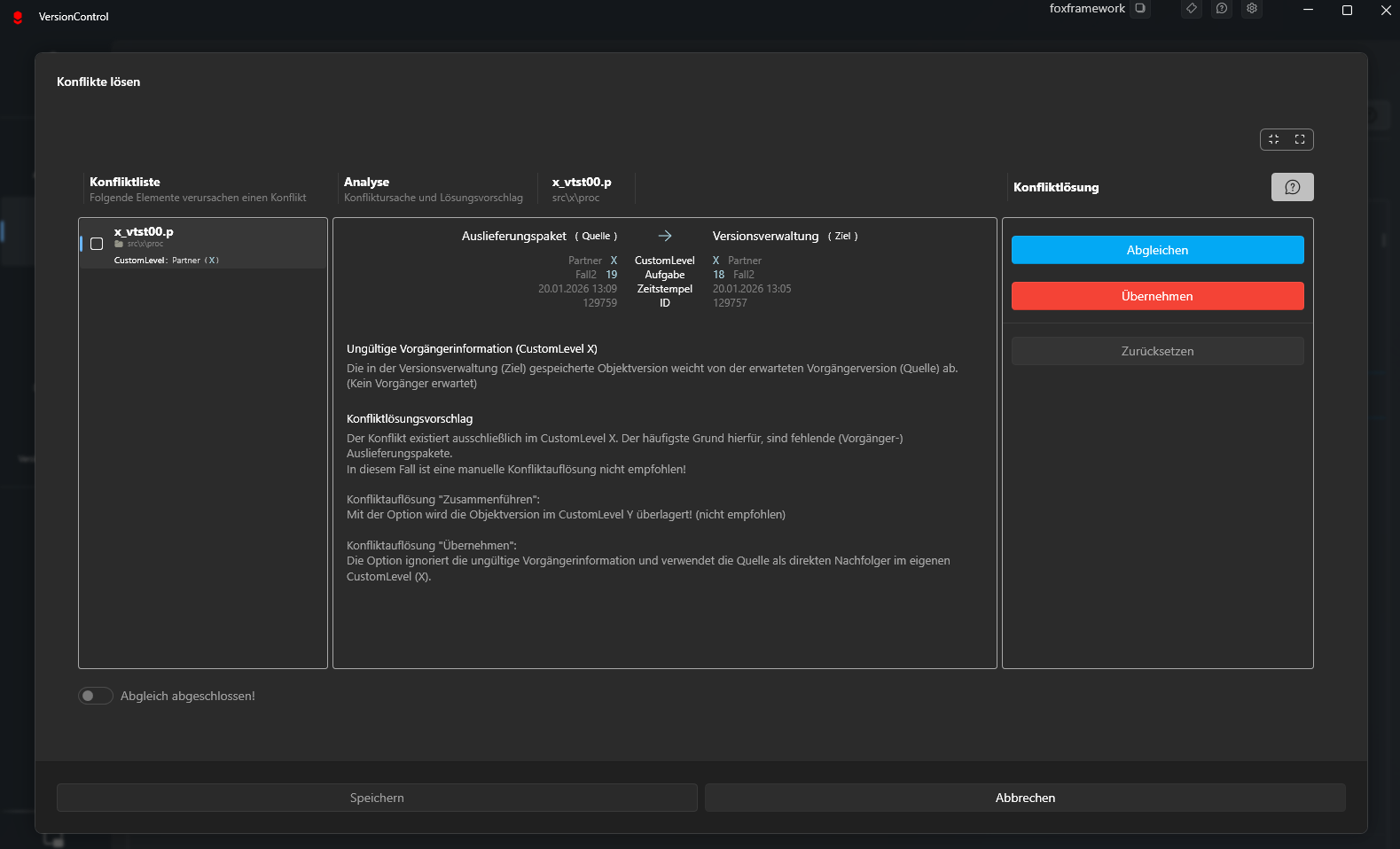This screenshot has width=1400, height=849.
Task: Click the blue Abgleichen button
Action: (1158, 250)
